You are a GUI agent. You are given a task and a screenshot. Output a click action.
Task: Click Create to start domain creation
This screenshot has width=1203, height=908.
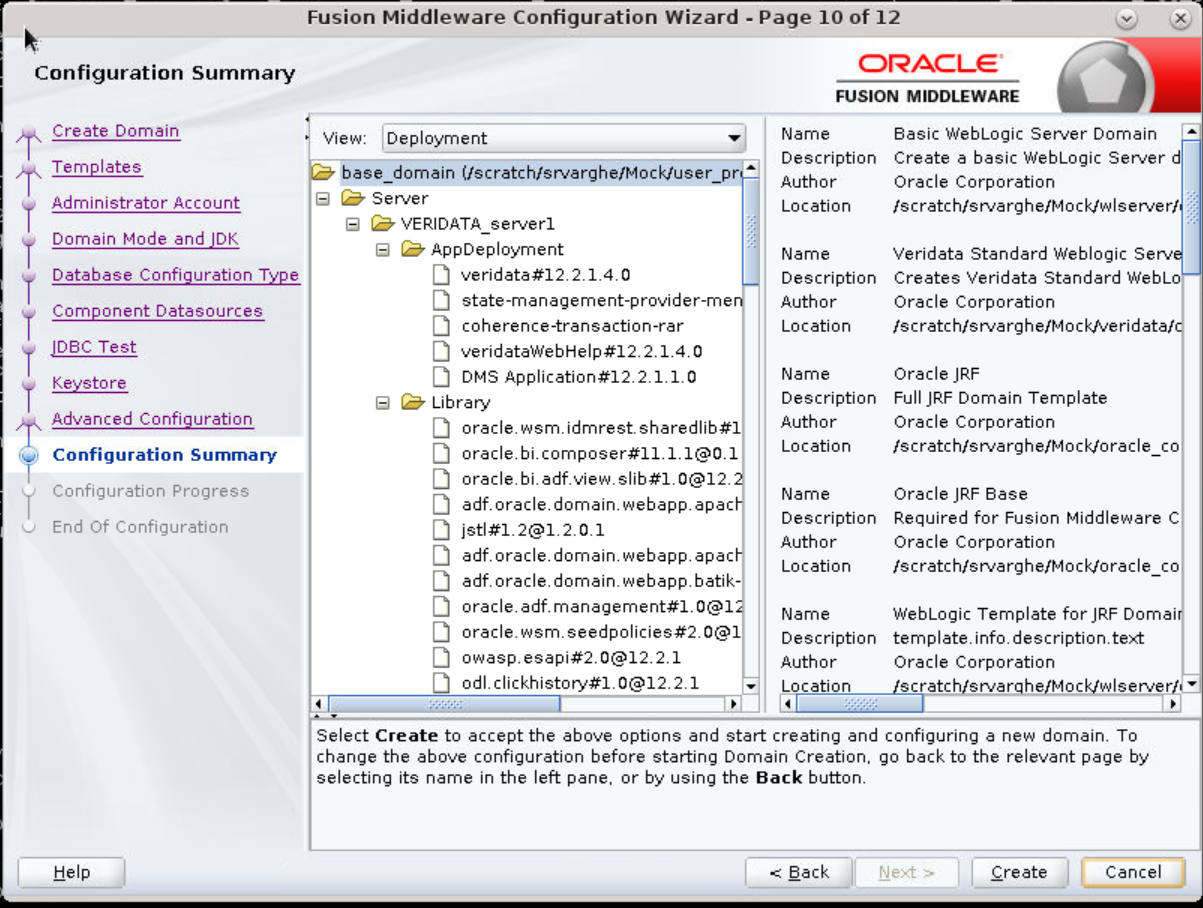[1019, 872]
